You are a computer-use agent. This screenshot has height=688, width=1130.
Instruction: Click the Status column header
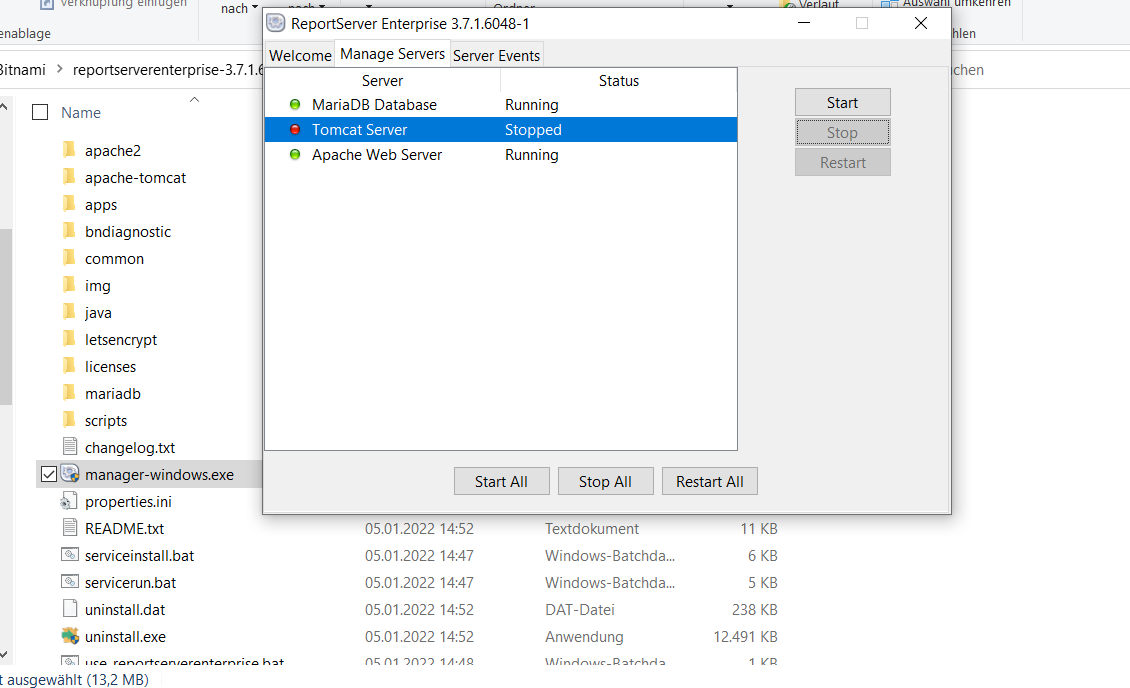tap(618, 81)
